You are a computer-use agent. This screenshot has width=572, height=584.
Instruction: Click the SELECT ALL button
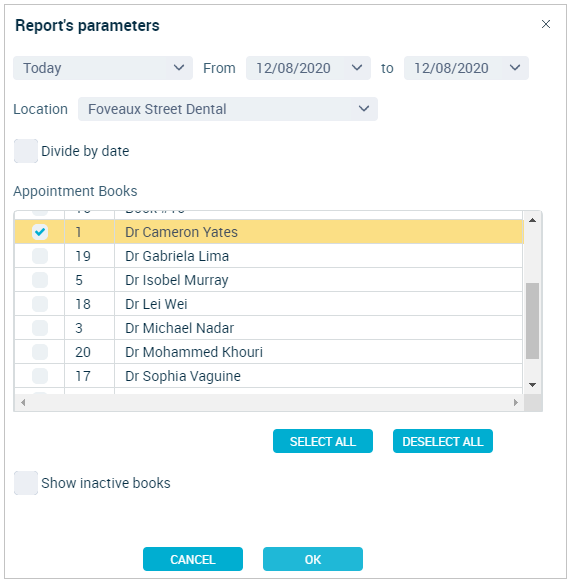pos(323,441)
